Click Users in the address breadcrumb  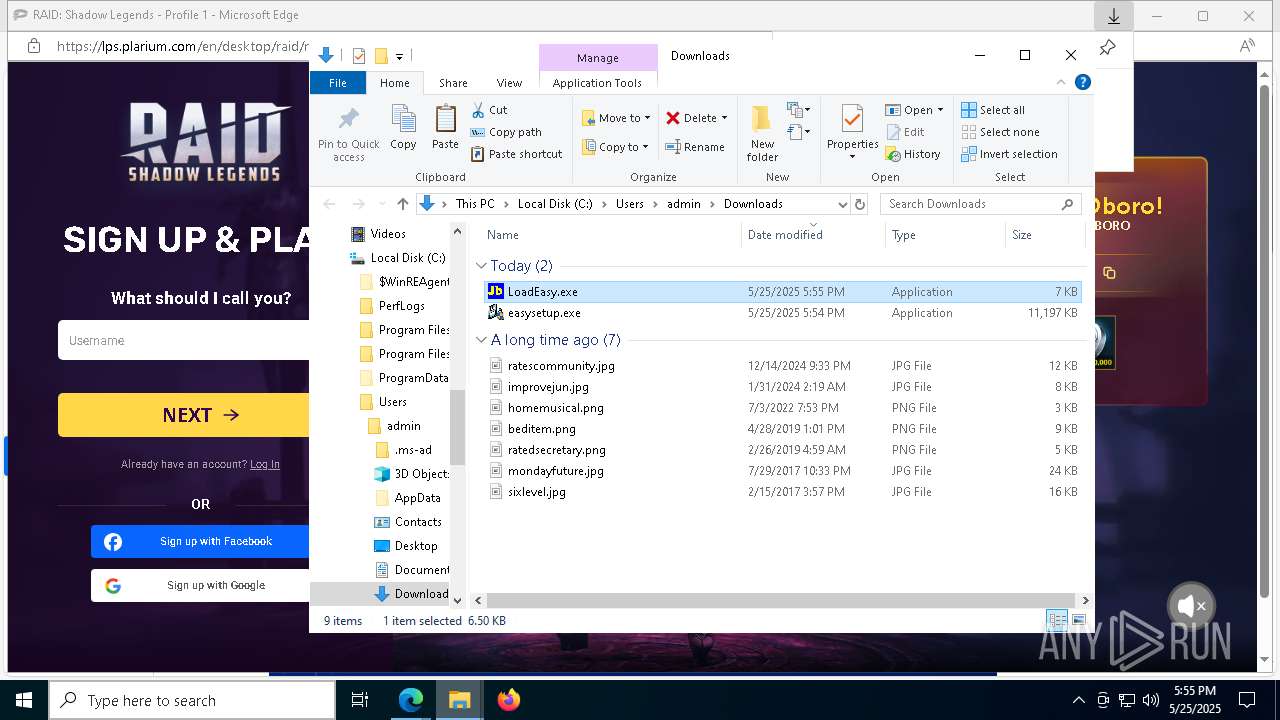pyautogui.click(x=630, y=204)
